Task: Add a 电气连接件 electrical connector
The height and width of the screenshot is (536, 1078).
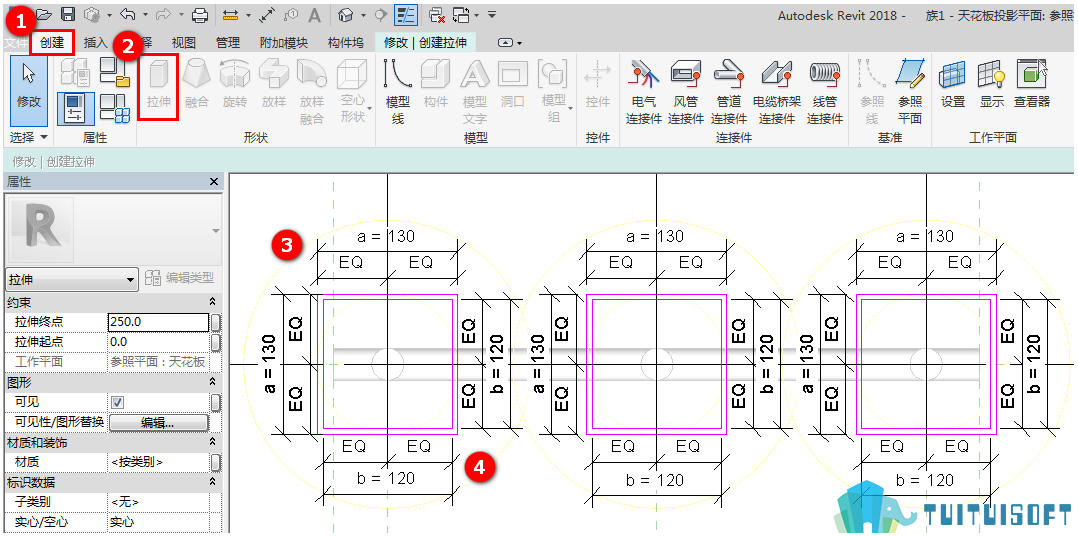Action: [644, 92]
